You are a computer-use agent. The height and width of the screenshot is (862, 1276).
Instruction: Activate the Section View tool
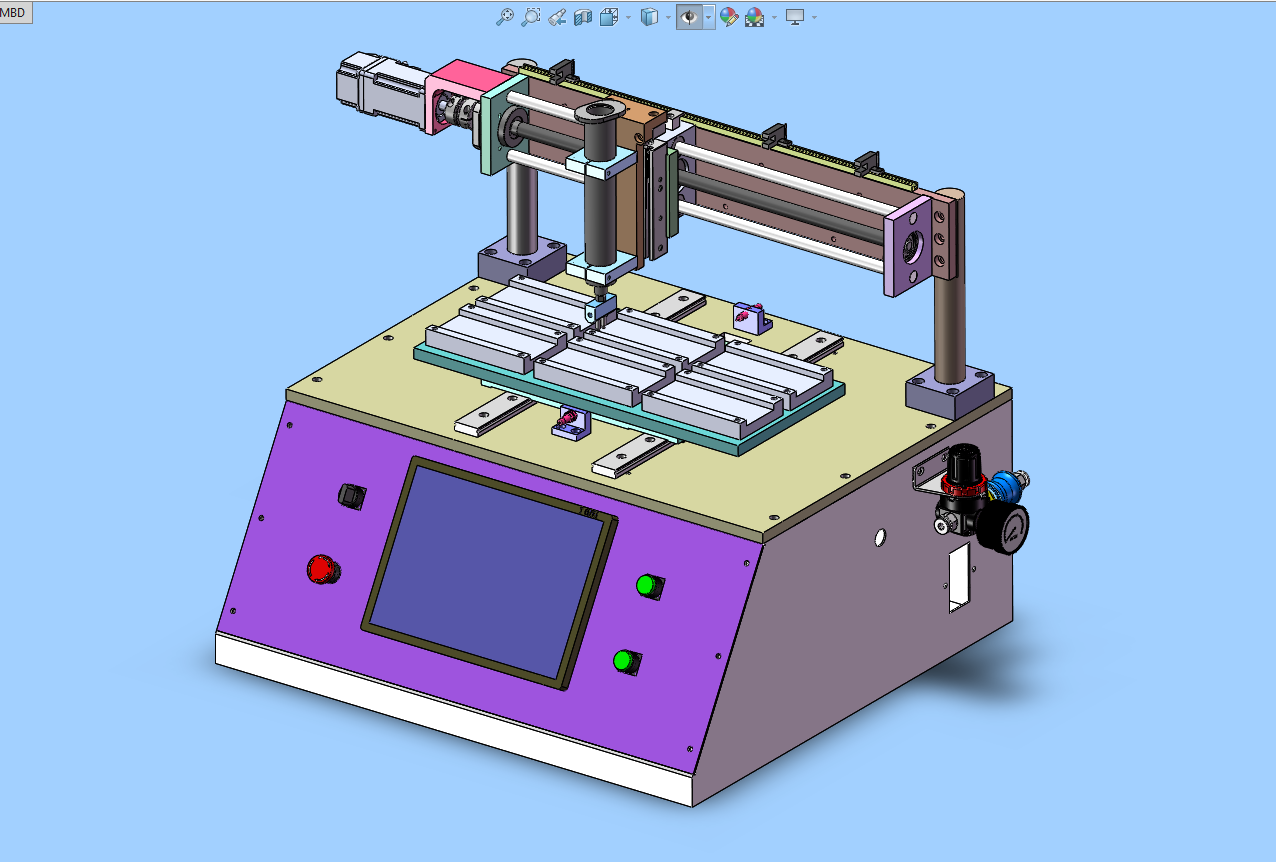pos(583,17)
